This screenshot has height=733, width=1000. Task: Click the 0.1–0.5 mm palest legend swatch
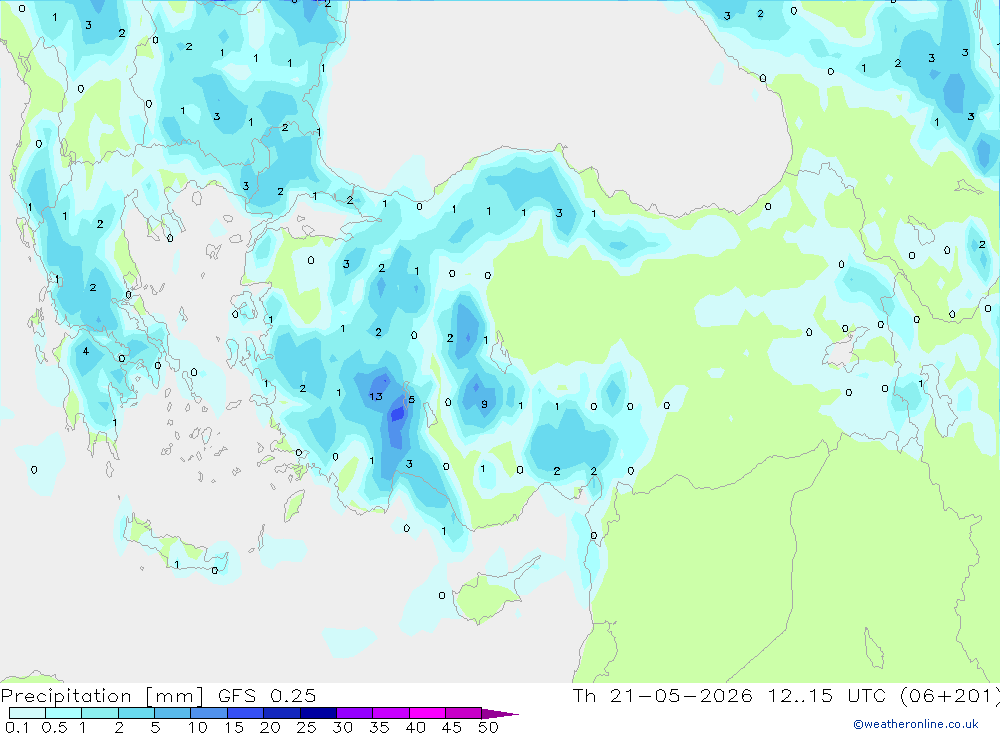tap(27, 713)
